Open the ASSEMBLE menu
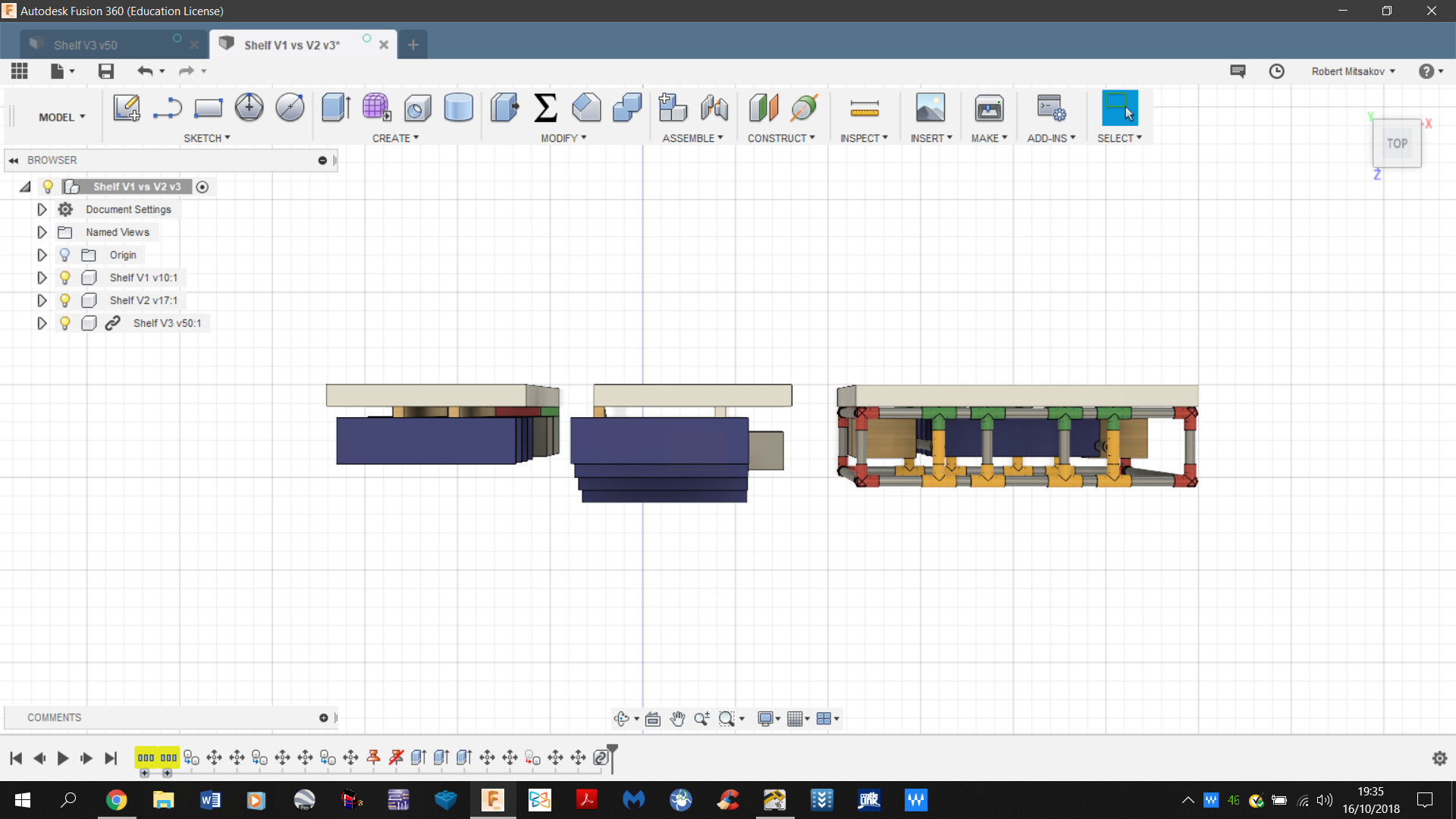Image resolution: width=1456 pixels, height=819 pixels. click(692, 138)
